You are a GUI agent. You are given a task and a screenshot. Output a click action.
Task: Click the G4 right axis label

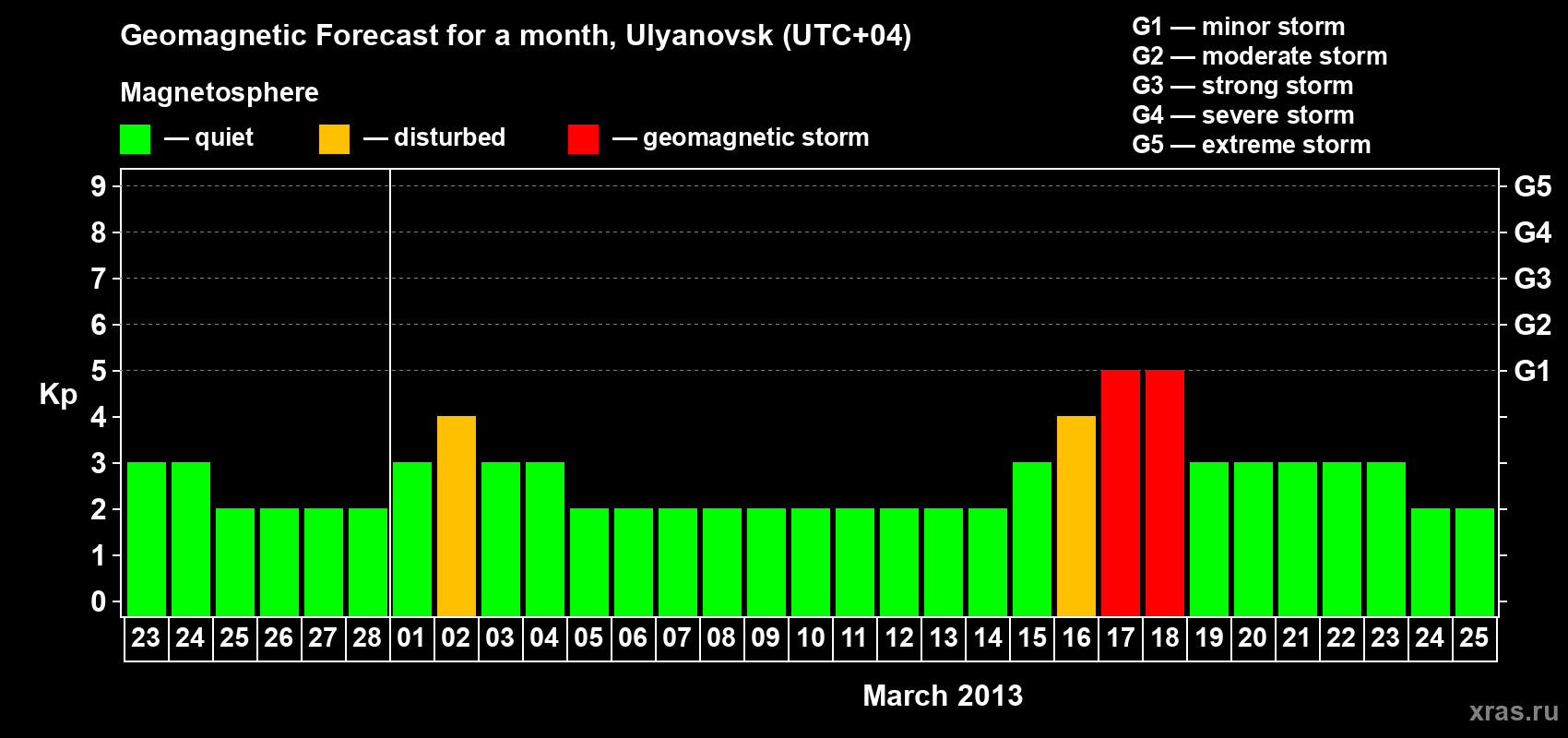tap(1533, 232)
